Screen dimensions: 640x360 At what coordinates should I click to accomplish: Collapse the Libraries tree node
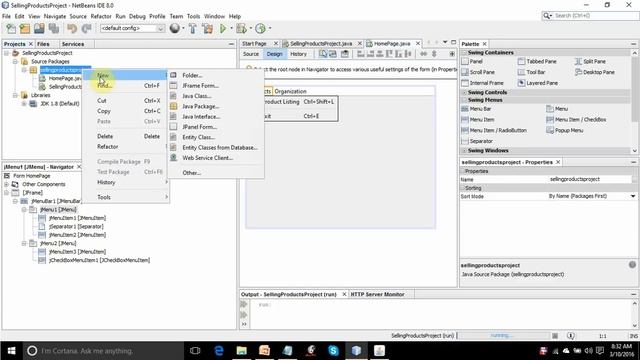[15, 95]
